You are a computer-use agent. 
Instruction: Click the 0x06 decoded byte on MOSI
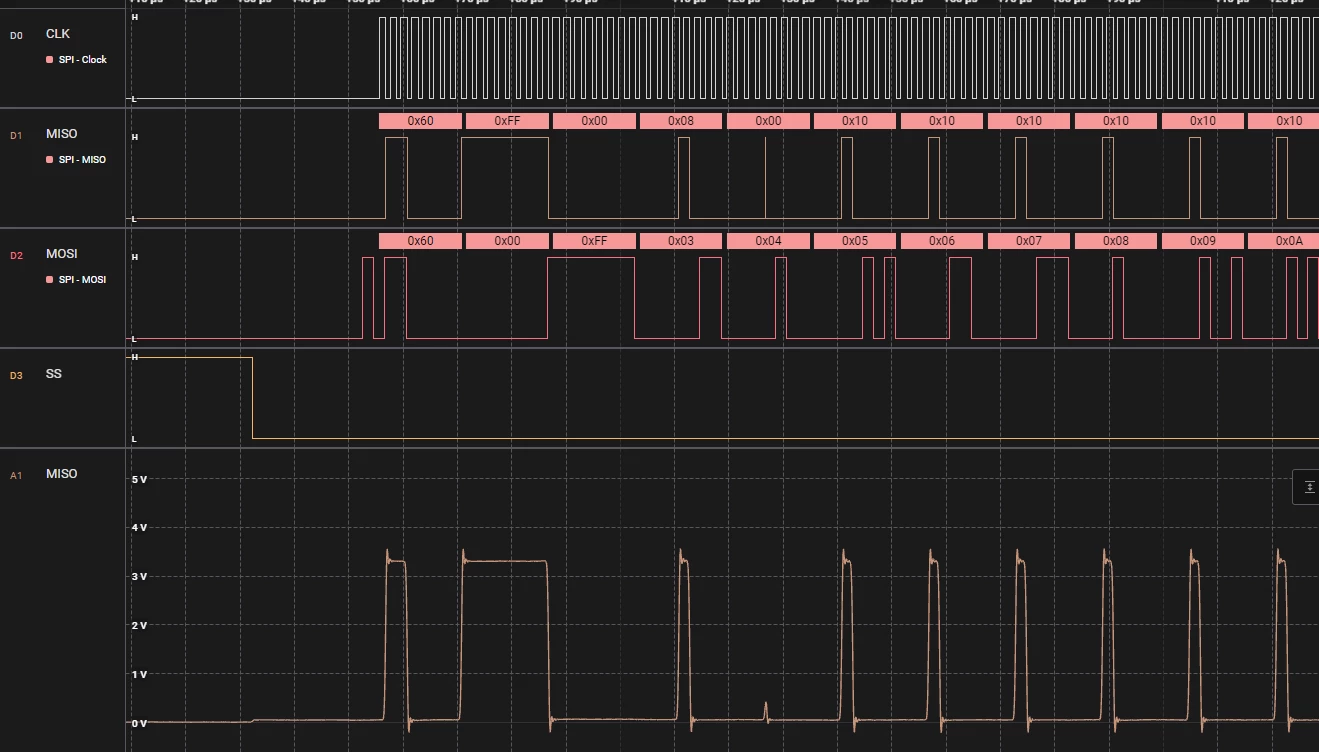(x=942, y=241)
